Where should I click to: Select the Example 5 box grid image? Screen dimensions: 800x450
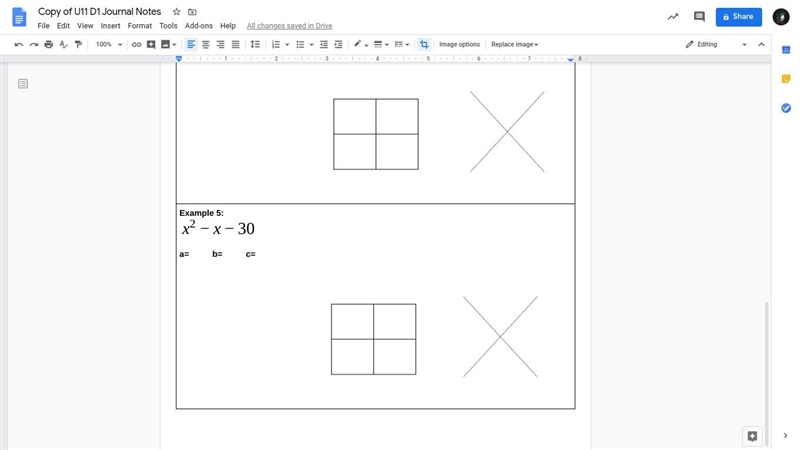point(373,339)
